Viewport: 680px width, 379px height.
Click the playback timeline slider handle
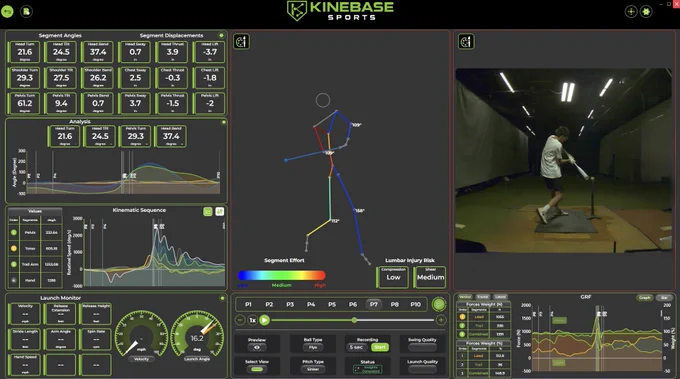coord(354,320)
